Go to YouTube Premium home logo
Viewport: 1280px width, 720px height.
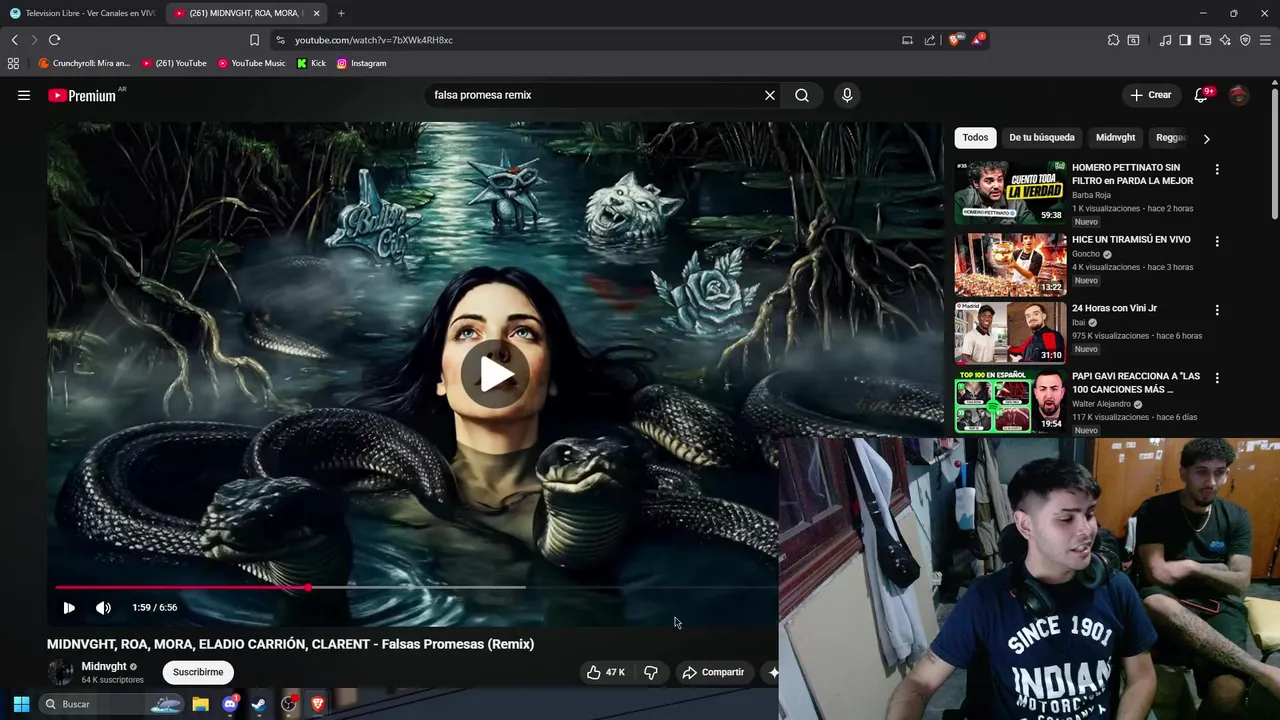pyautogui.click(x=82, y=95)
